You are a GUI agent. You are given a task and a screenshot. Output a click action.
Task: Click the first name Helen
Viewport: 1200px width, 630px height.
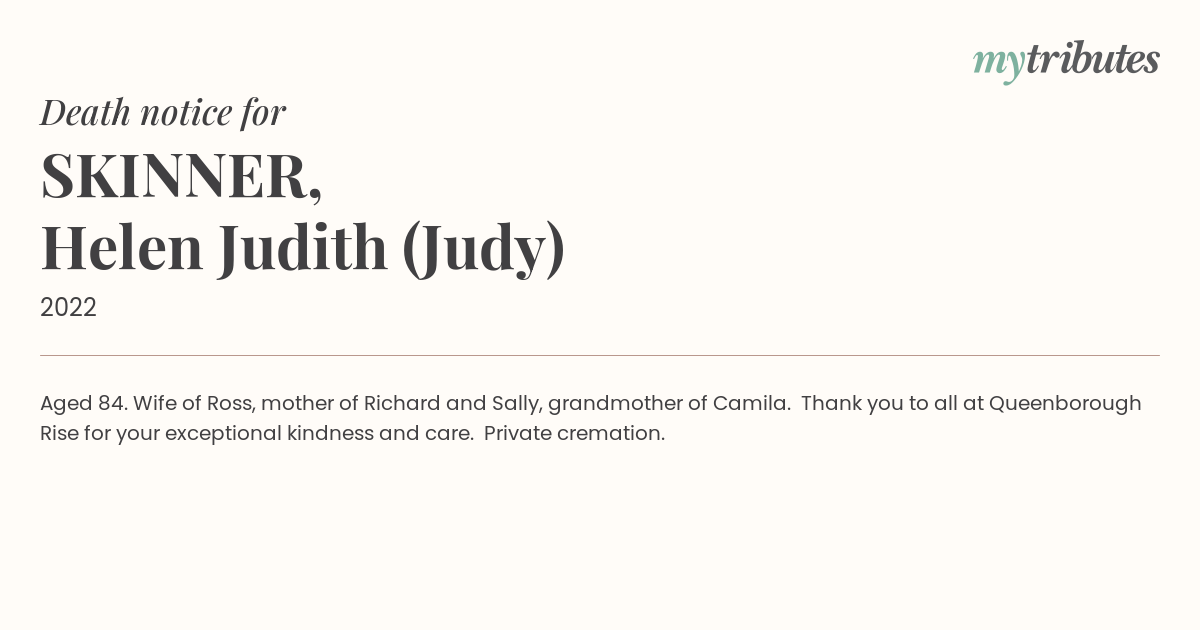(x=122, y=248)
